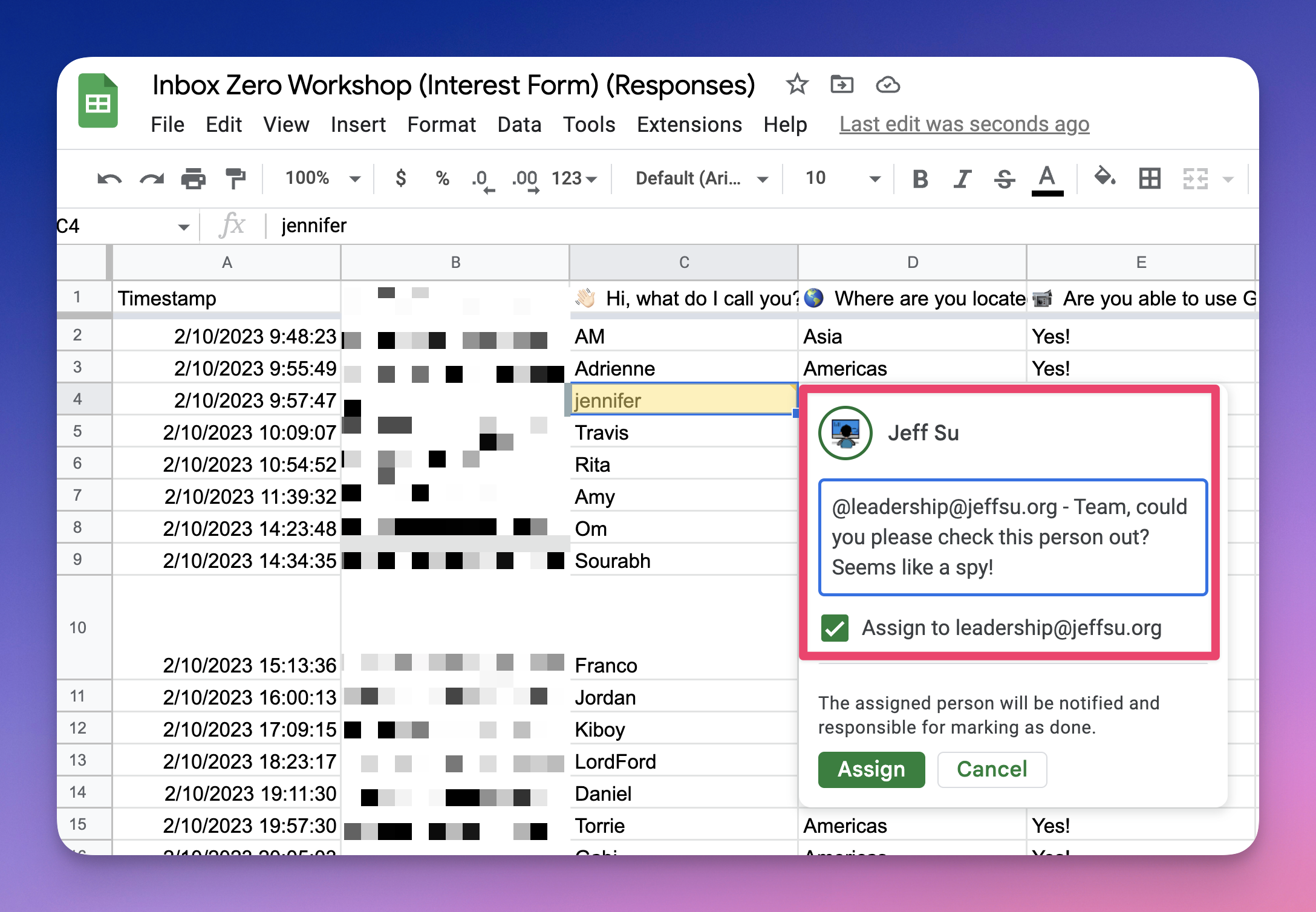Print the spreadsheet
Image resolution: width=1316 pixels, height=912 pixels.
click(194, 178)
